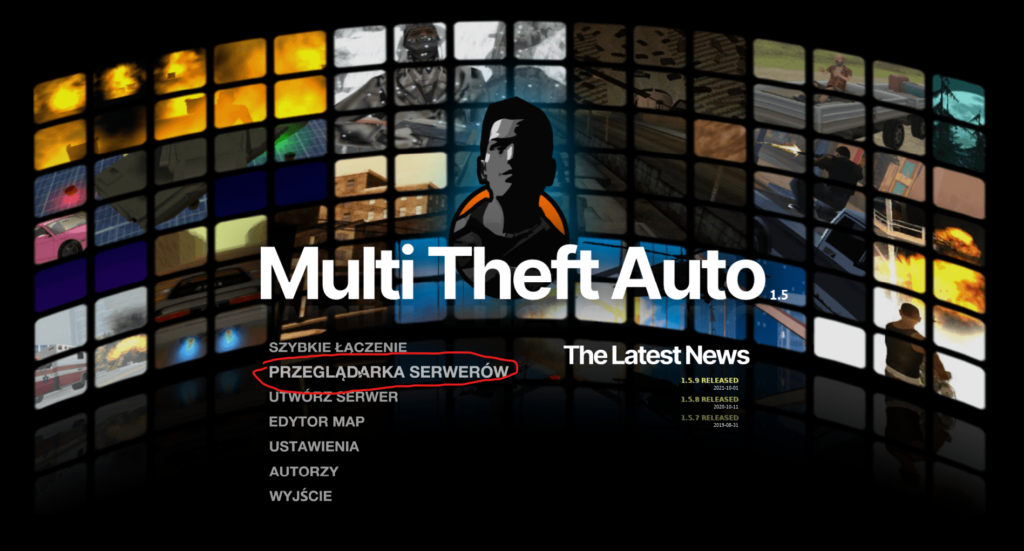Select the pink car thumbnail tile
The image size is (1024, 551).
point(60,237)
